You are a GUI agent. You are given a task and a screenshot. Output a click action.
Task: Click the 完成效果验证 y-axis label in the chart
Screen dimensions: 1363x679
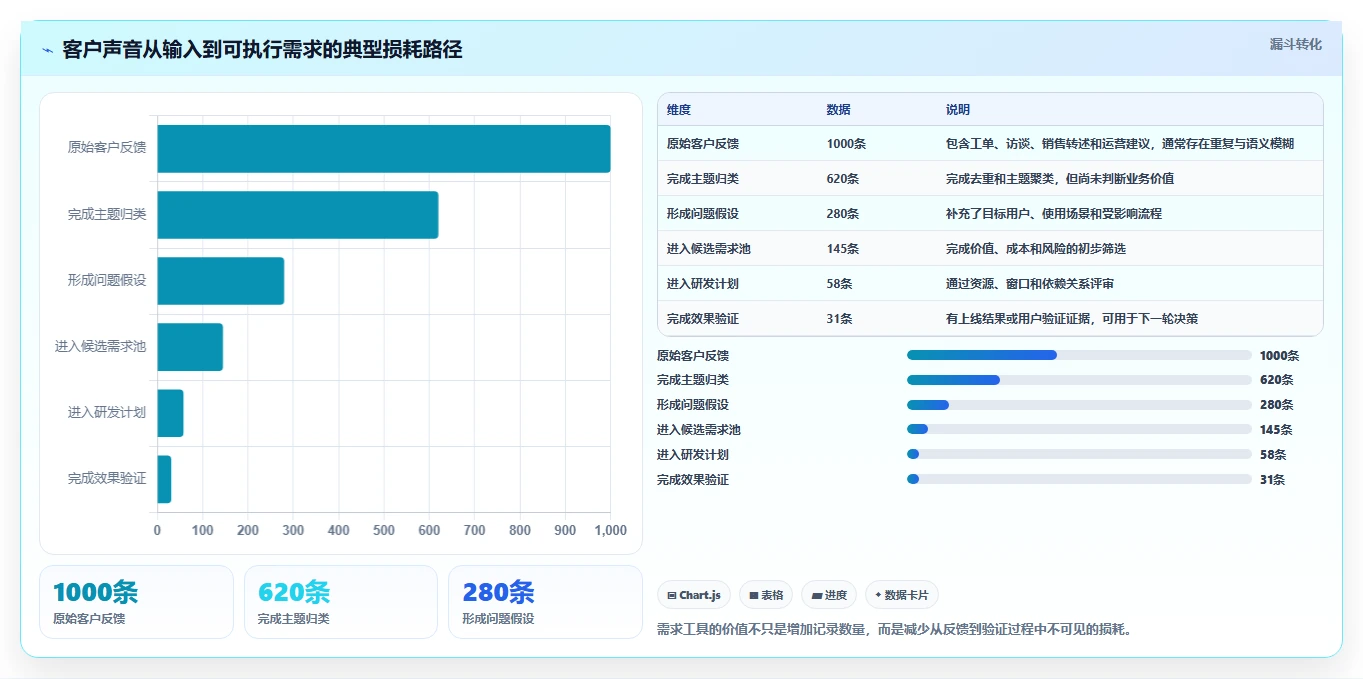(107, 478)
